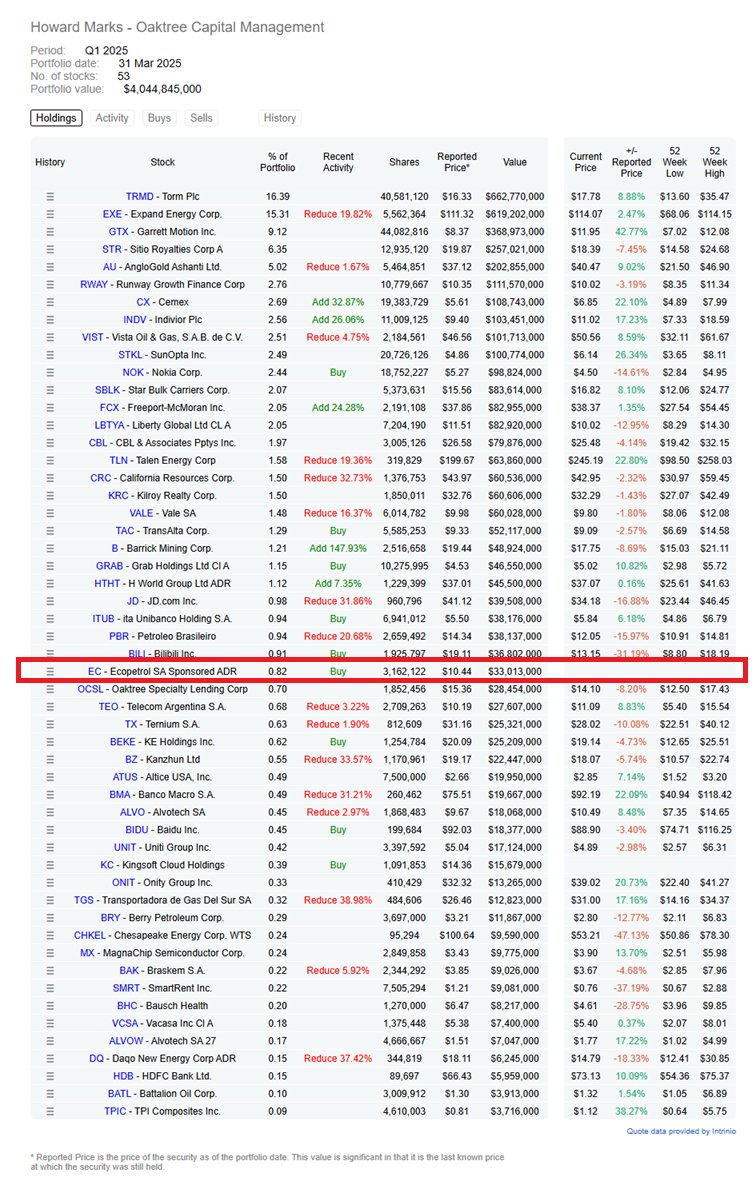Image resolution: width=756 pixels, height=1193 pixels.
Task: Open history icon for Kingsoft Cloud row
Action: tap(50, 864)
